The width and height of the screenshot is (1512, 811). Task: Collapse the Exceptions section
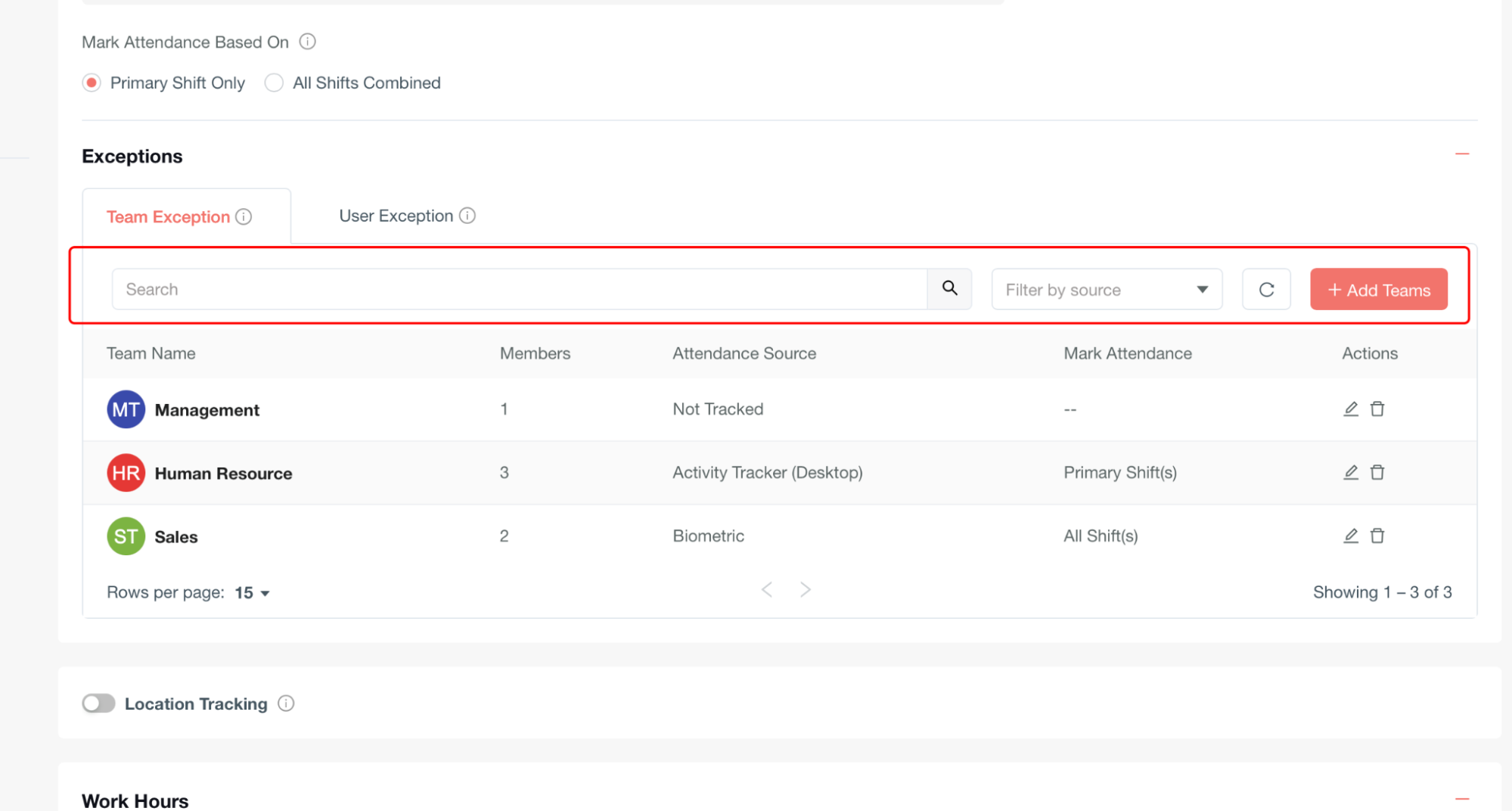click(x=1461, y=154)
